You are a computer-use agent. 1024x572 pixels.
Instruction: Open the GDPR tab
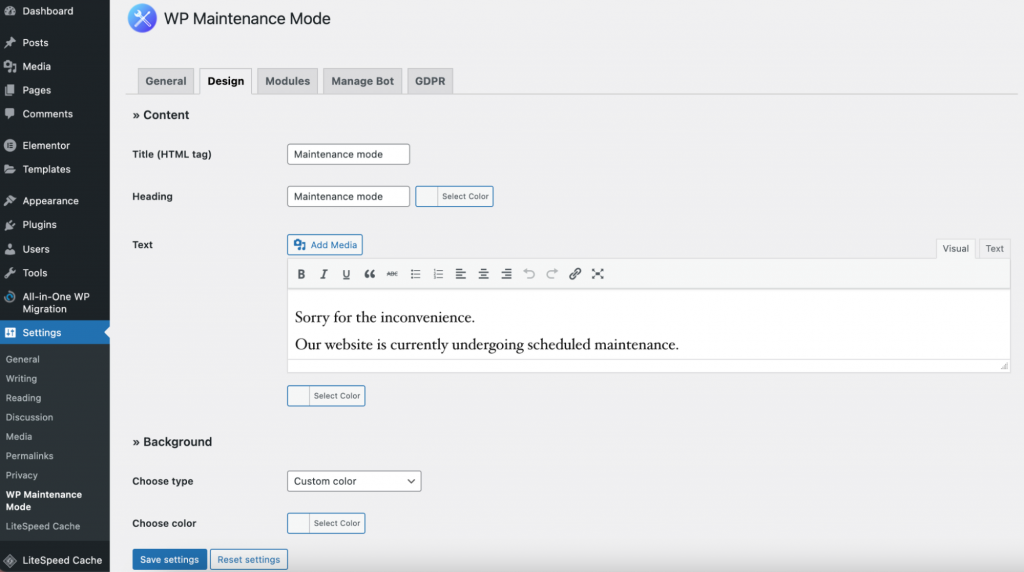point(430,81)
